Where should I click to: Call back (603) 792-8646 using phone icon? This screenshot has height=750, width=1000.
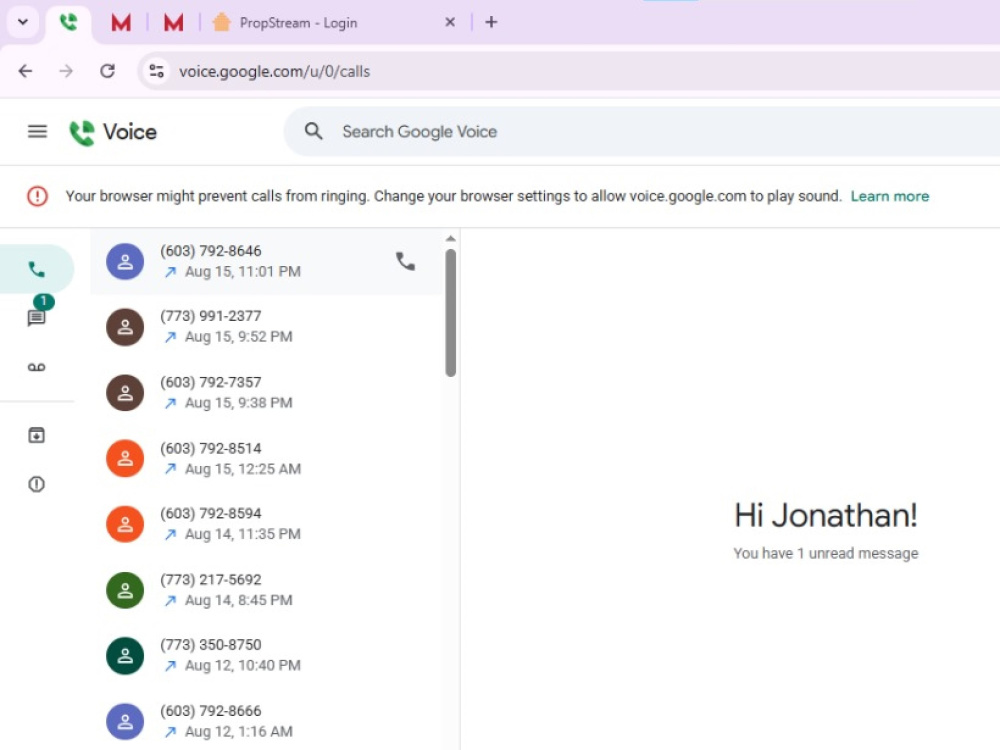(405, 261)
